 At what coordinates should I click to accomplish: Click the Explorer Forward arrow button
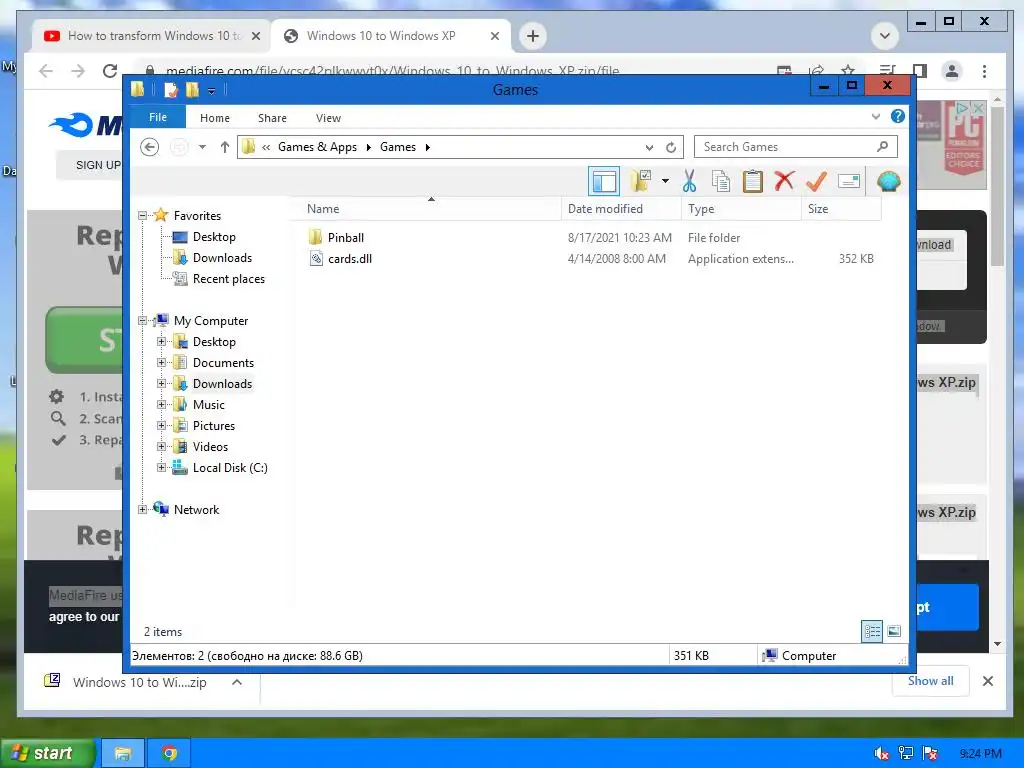click(x=178, y=147)
